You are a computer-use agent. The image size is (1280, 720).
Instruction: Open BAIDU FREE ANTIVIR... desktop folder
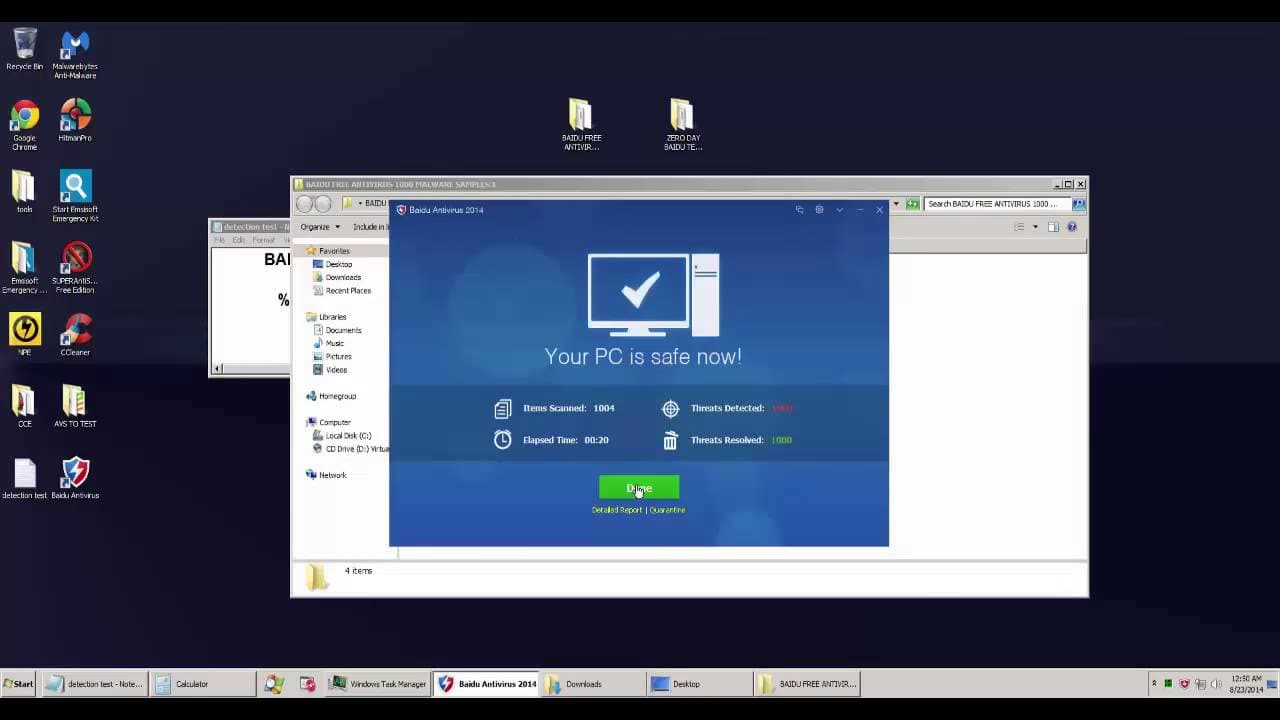pyautogui.click(x=581, y=125)
